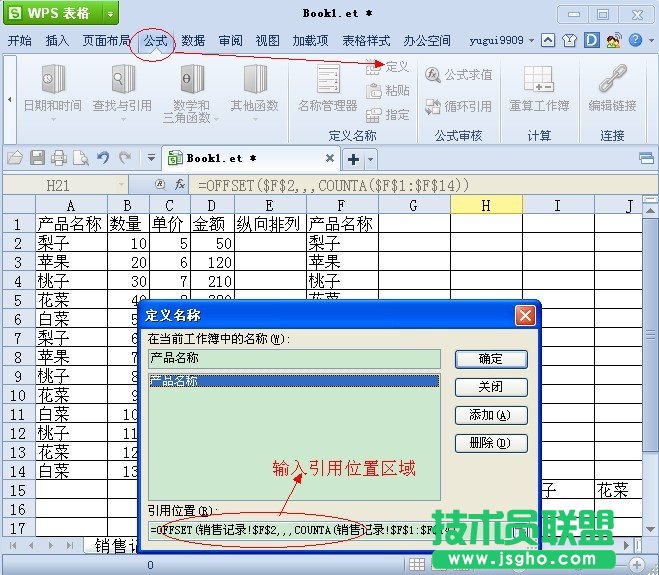Viewport: 659px width, 575px height.
Task: Click the vertical scrollbar down arrow
Action: pyautogui.click(x=650, y=529)
